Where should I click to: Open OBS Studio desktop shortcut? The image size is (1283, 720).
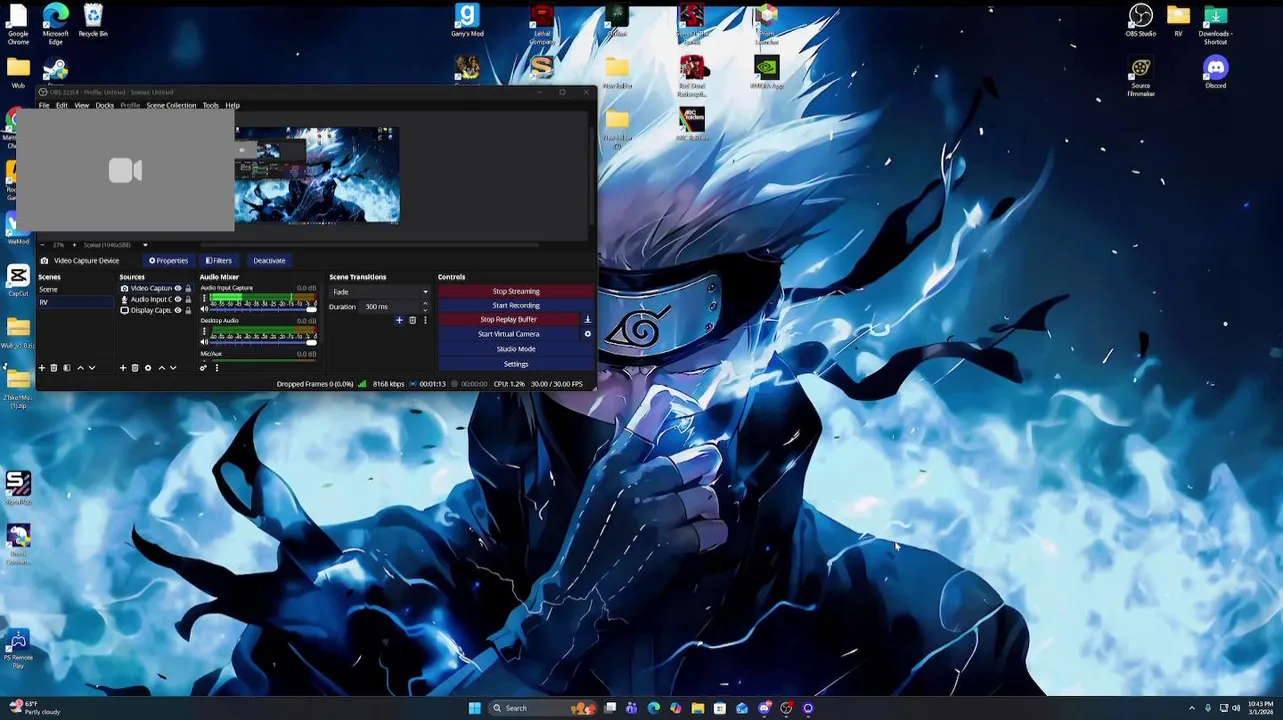coord(1141,20)
